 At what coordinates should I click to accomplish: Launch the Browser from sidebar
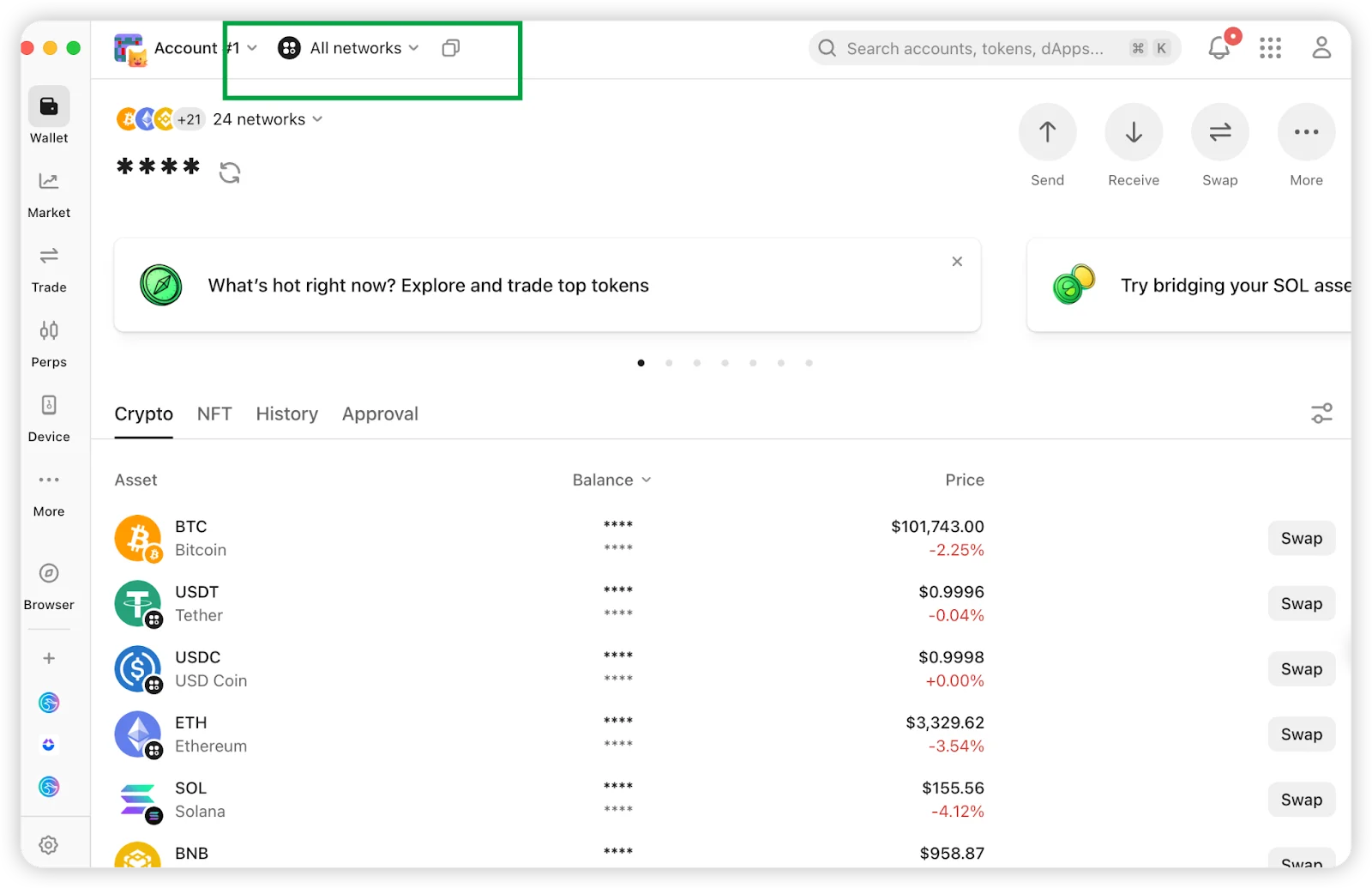click(49, 585)
